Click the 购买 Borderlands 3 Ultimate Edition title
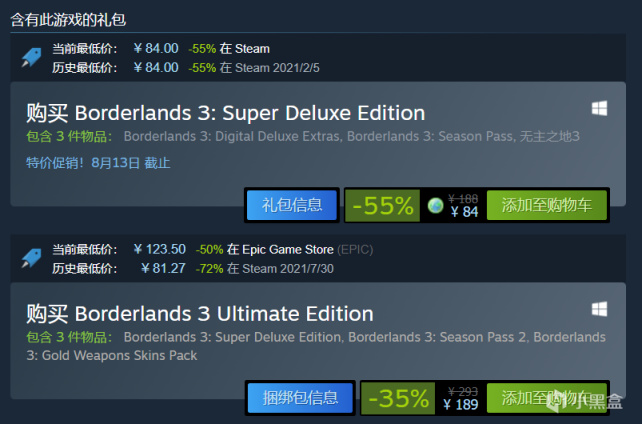The height and width of the screenshot is (424, 642). [199, 313]
